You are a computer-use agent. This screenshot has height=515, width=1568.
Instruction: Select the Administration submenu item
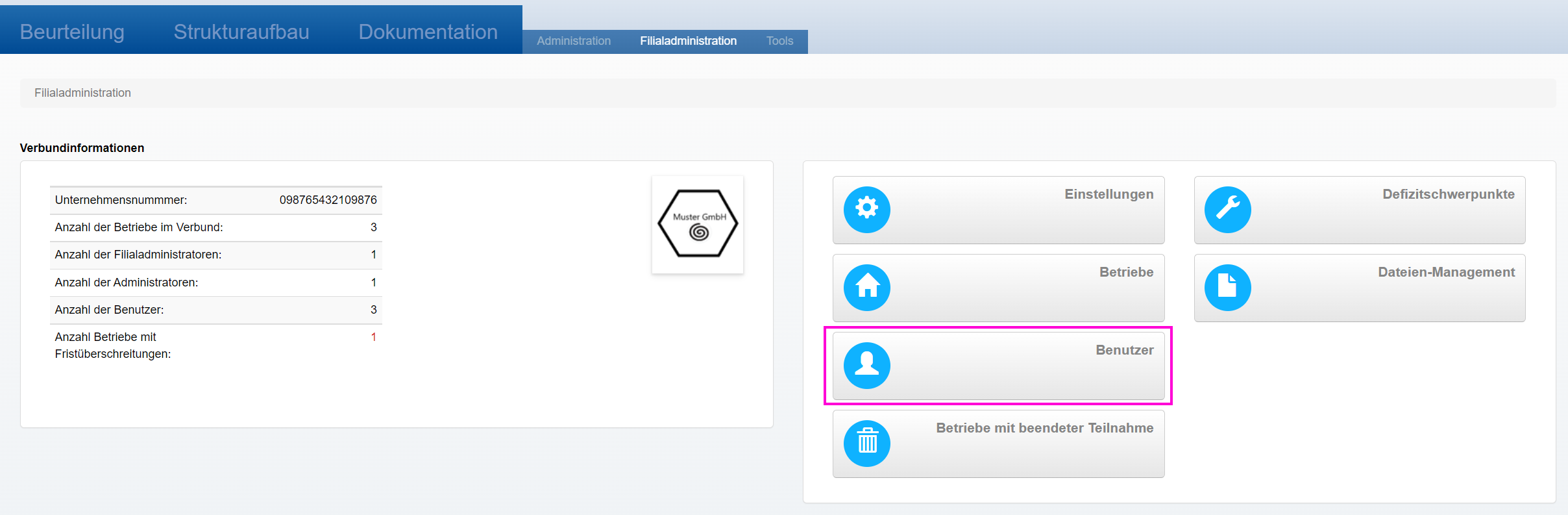click(x=574, y=41)
